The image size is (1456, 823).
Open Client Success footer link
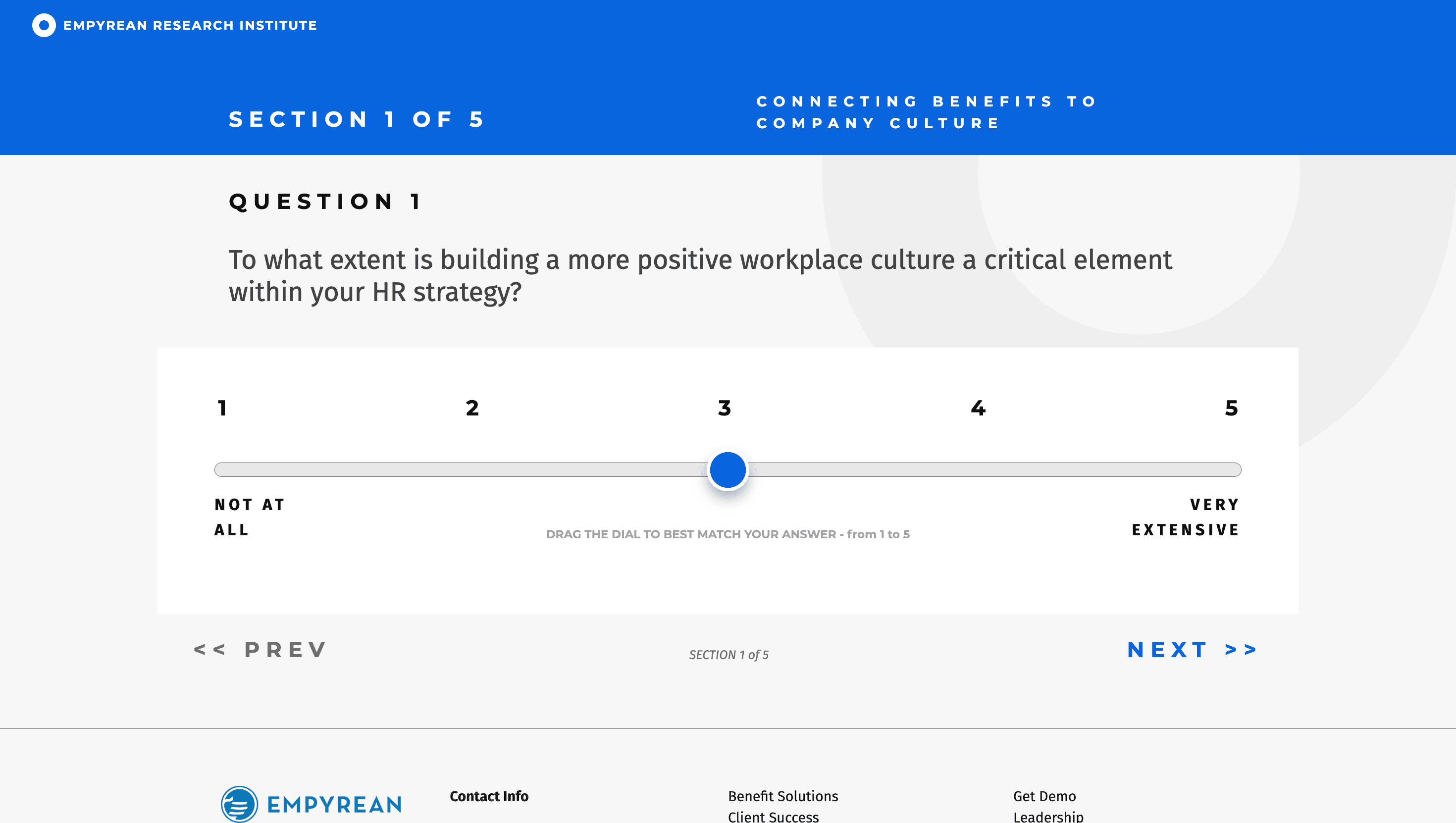773,816
